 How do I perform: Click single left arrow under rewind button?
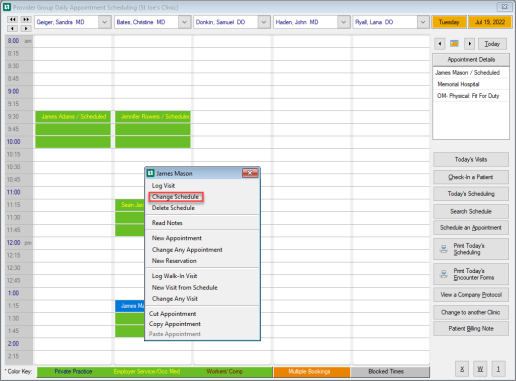(x=13, y=28)
